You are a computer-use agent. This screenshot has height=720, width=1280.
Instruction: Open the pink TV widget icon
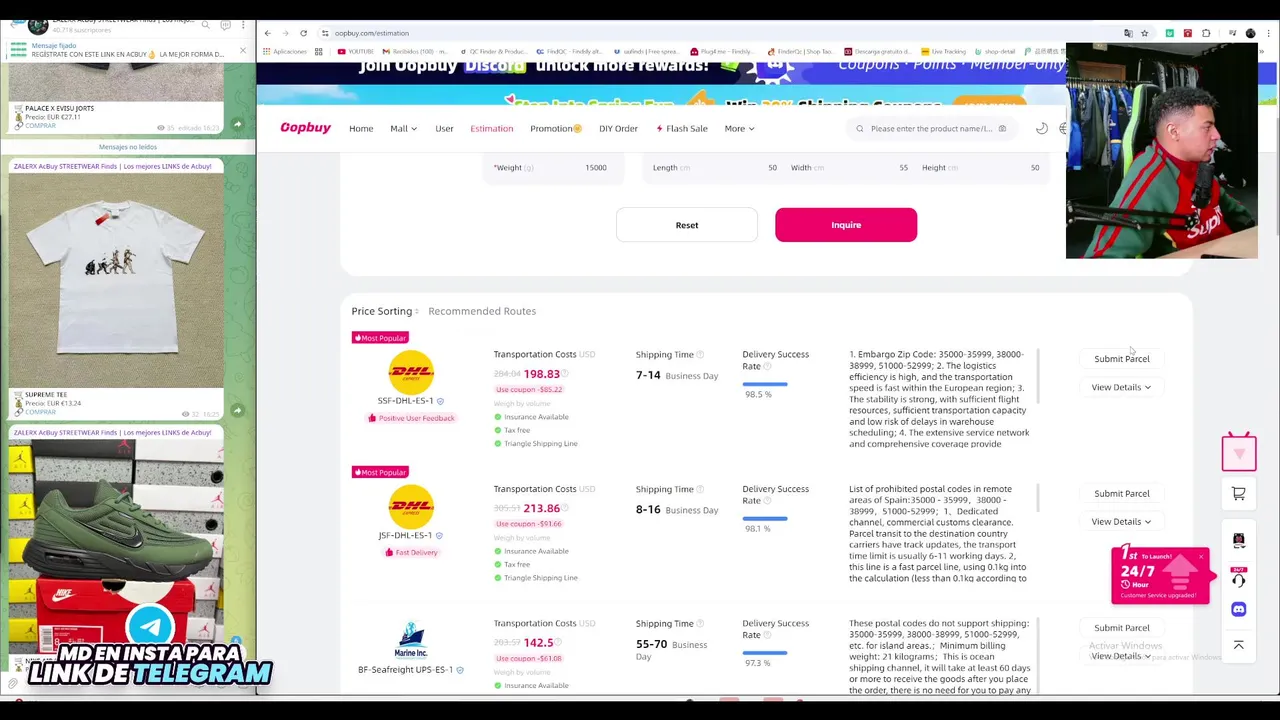click(1239, 452)
